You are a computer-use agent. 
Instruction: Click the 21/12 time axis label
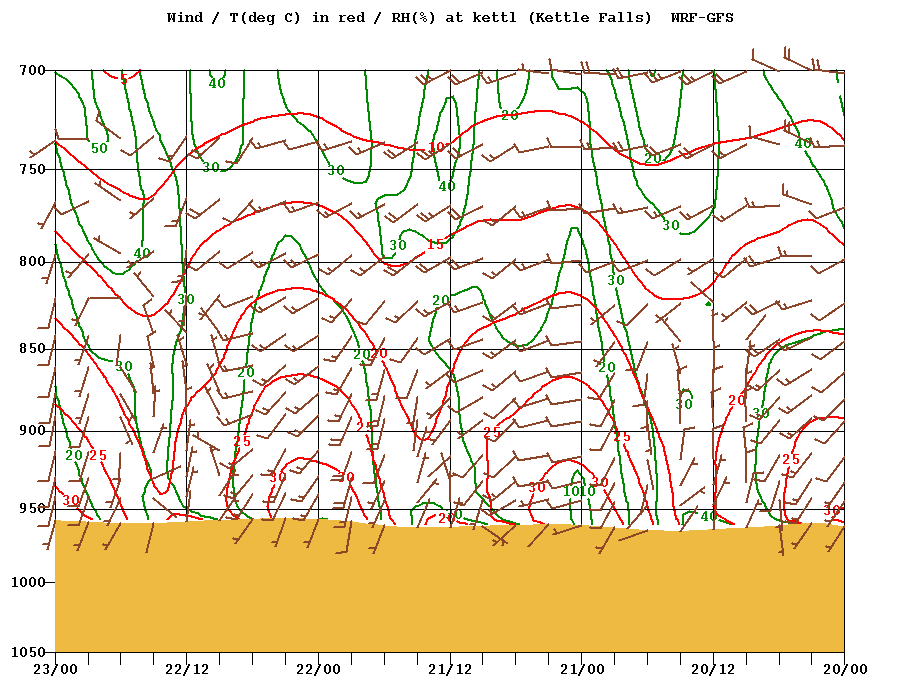point(450,670)
